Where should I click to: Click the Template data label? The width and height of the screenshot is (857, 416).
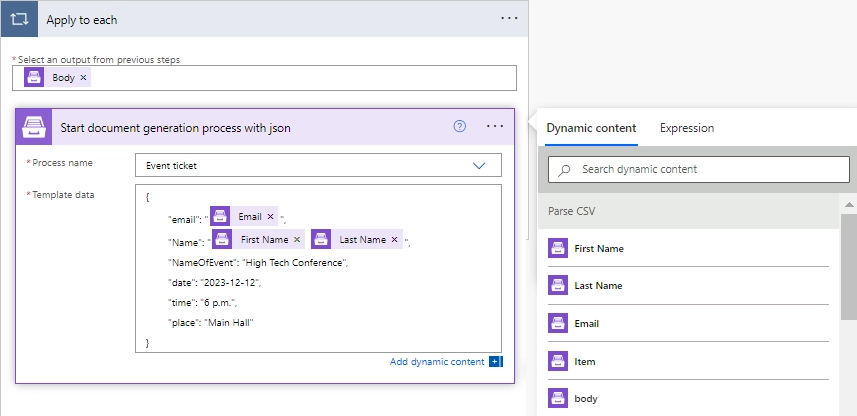pos(63,194)
